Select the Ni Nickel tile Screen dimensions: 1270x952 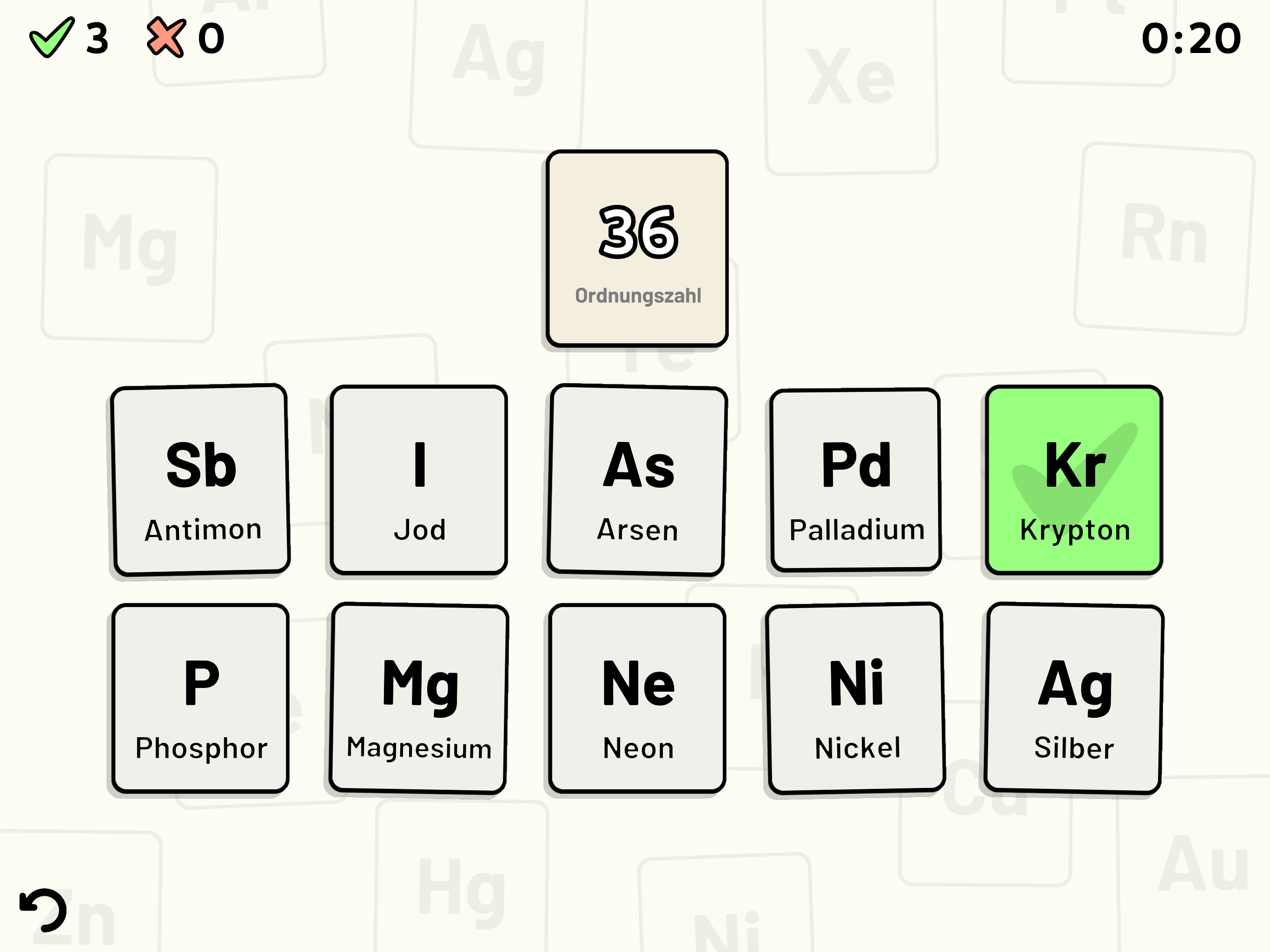point(856,698)
